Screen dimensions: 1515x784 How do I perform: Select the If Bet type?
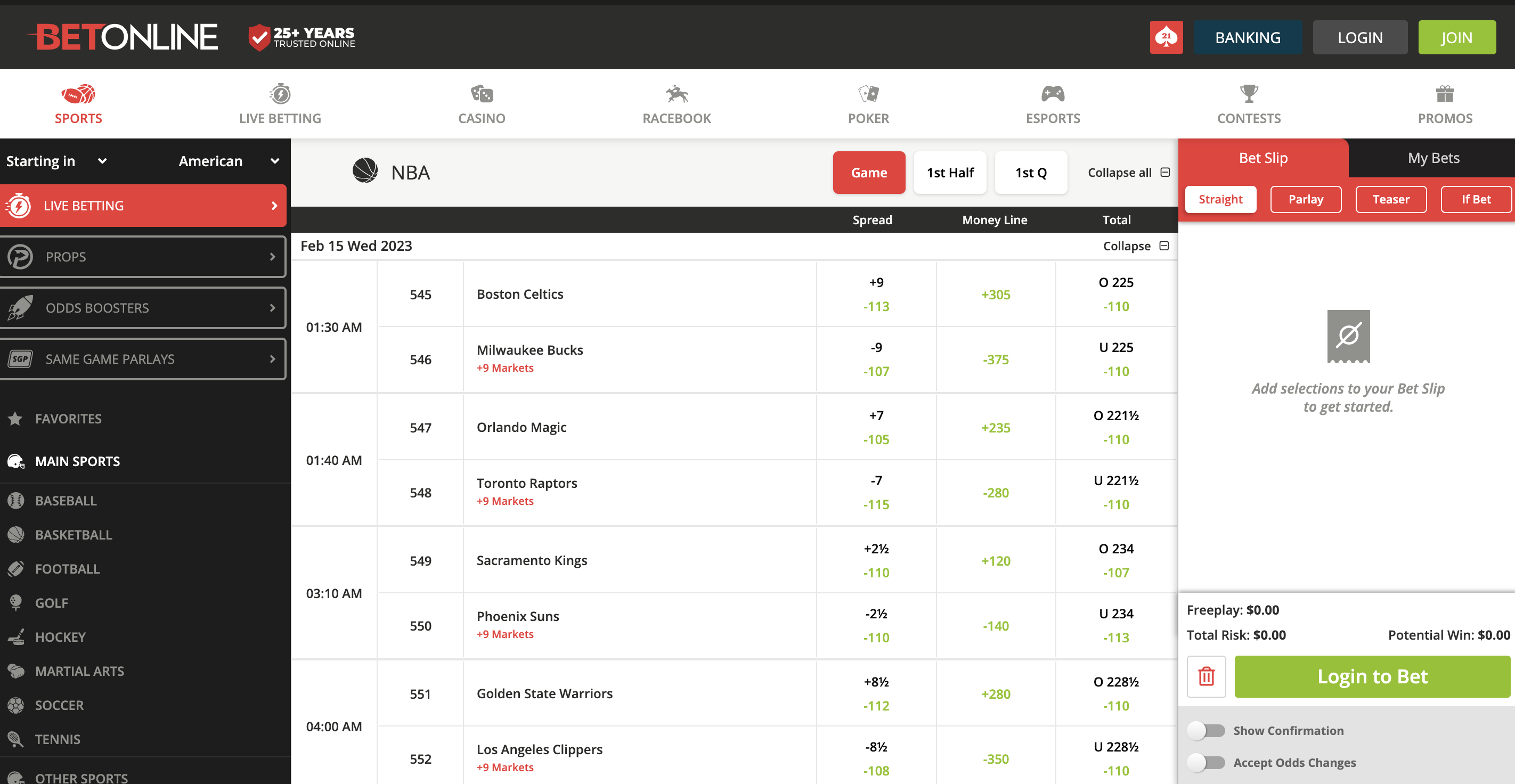coord(1476,199)
